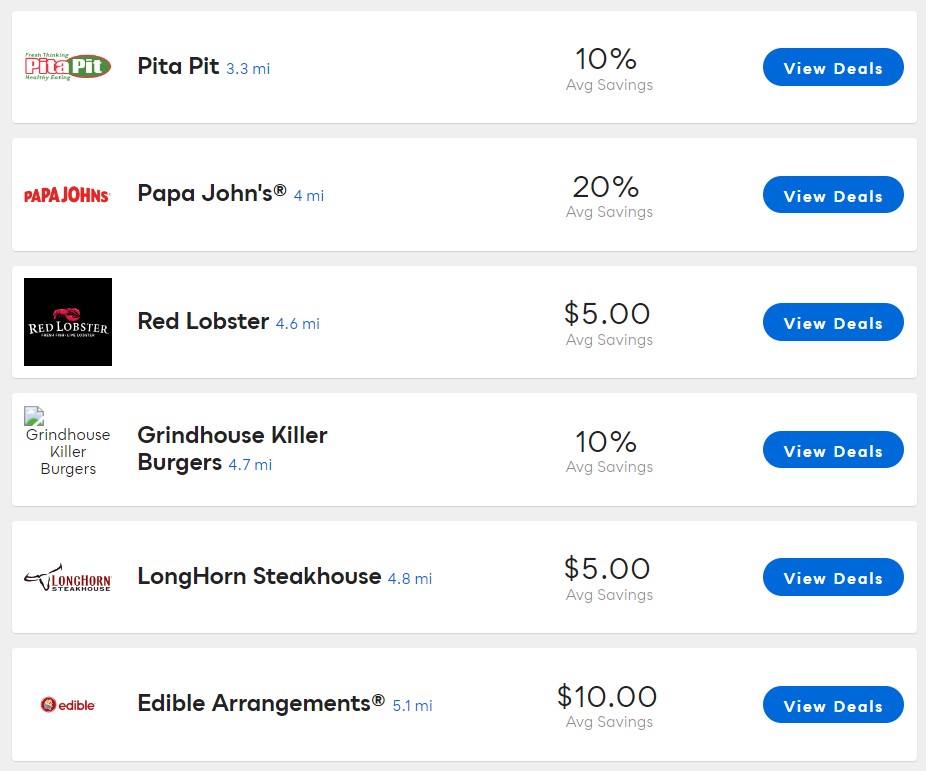This screenshot has width=926, height=771.
Task: View Deals for Edible Arrangements
Action: click(x=832, y=706)
